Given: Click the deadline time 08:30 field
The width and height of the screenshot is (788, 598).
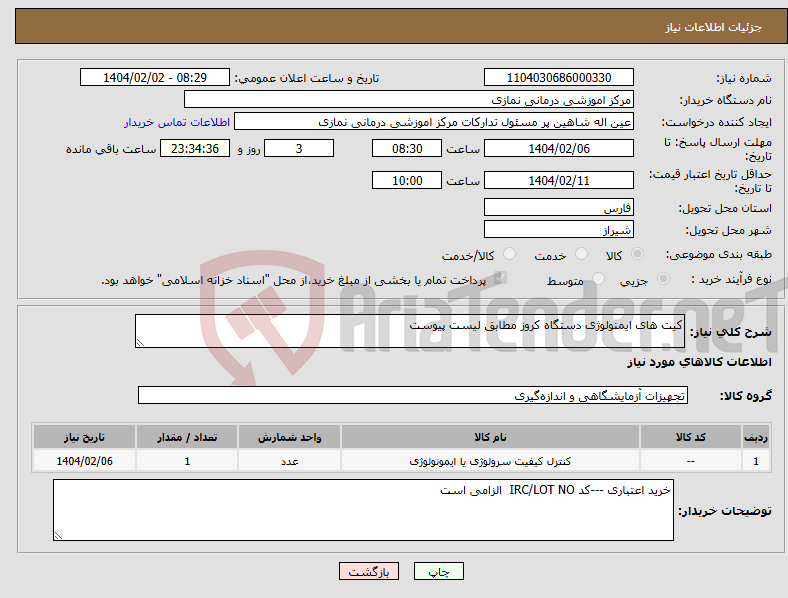Looking at the screenshot, I should [x=407, y=148].
